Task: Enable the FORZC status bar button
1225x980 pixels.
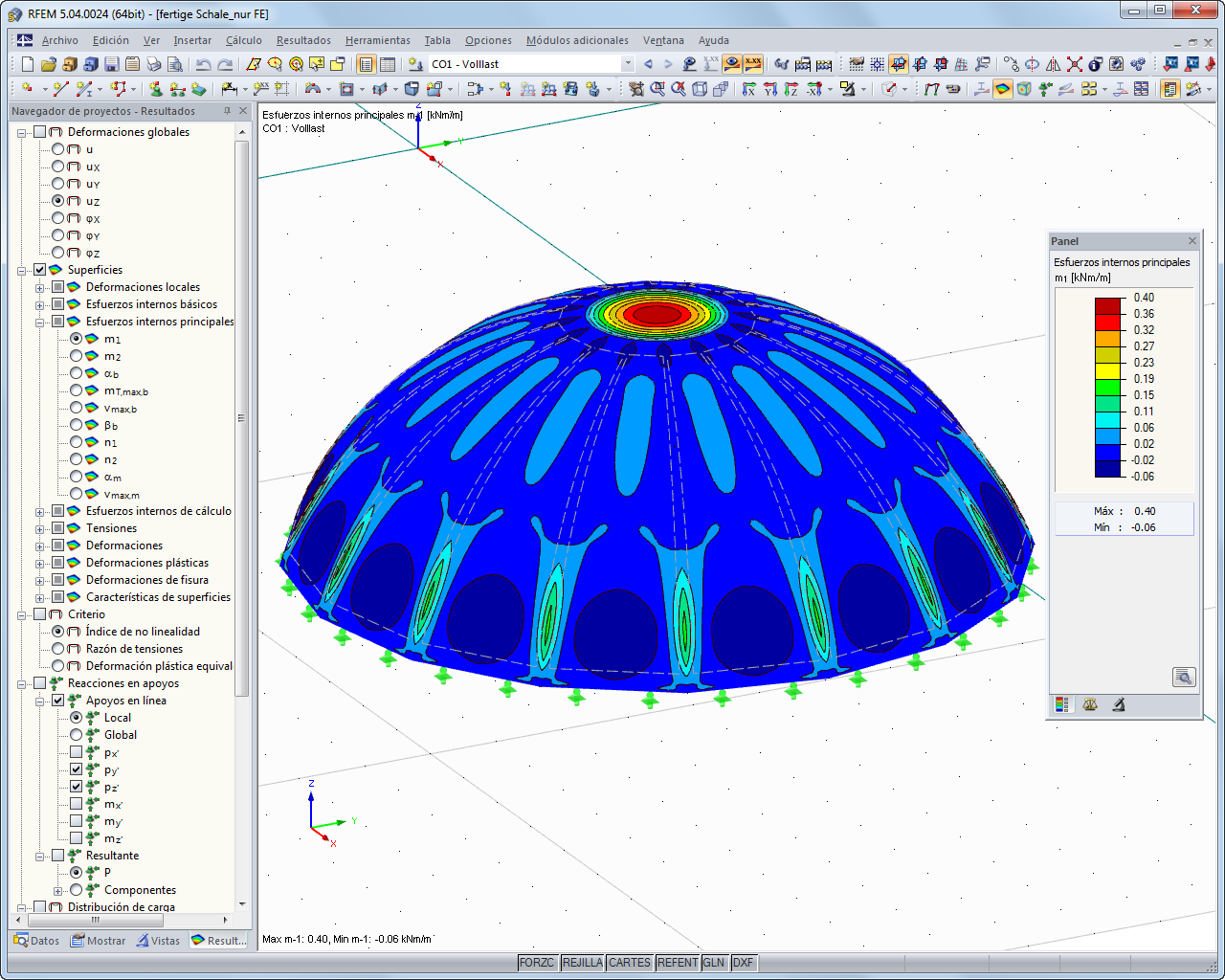Action: (537, 964)
